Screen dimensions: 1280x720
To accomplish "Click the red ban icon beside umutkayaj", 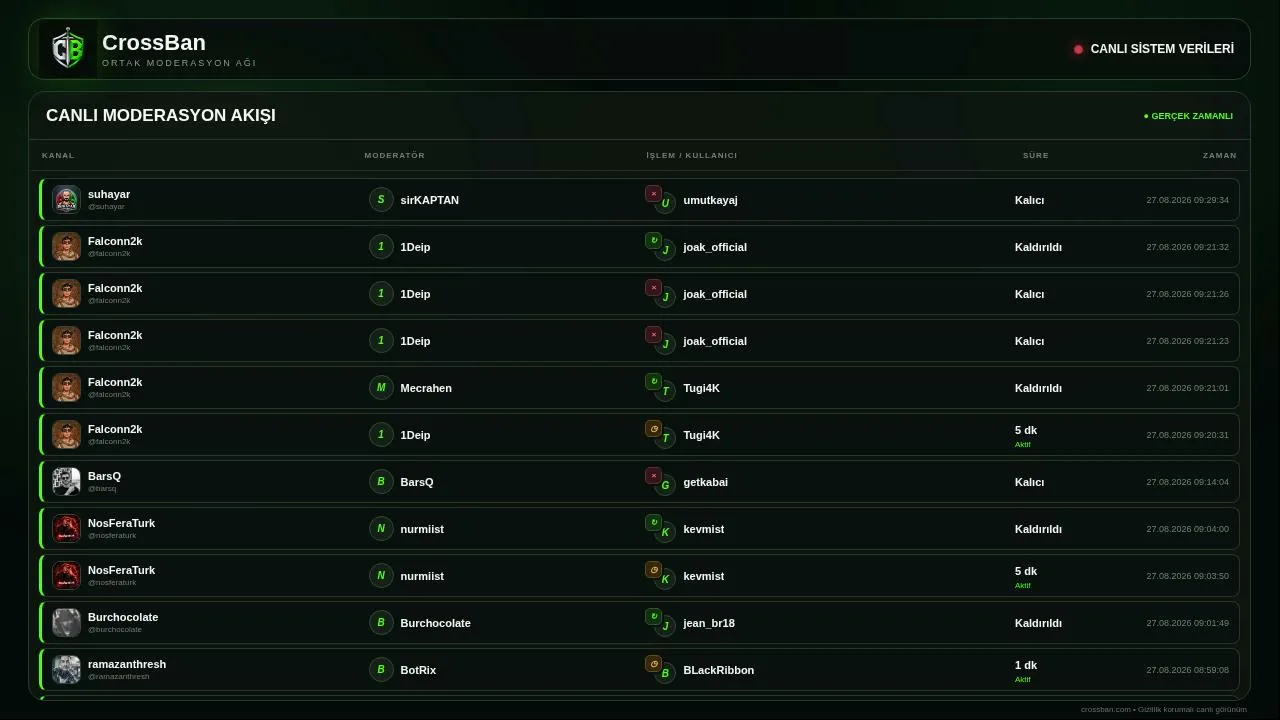I will click(653, 193).
